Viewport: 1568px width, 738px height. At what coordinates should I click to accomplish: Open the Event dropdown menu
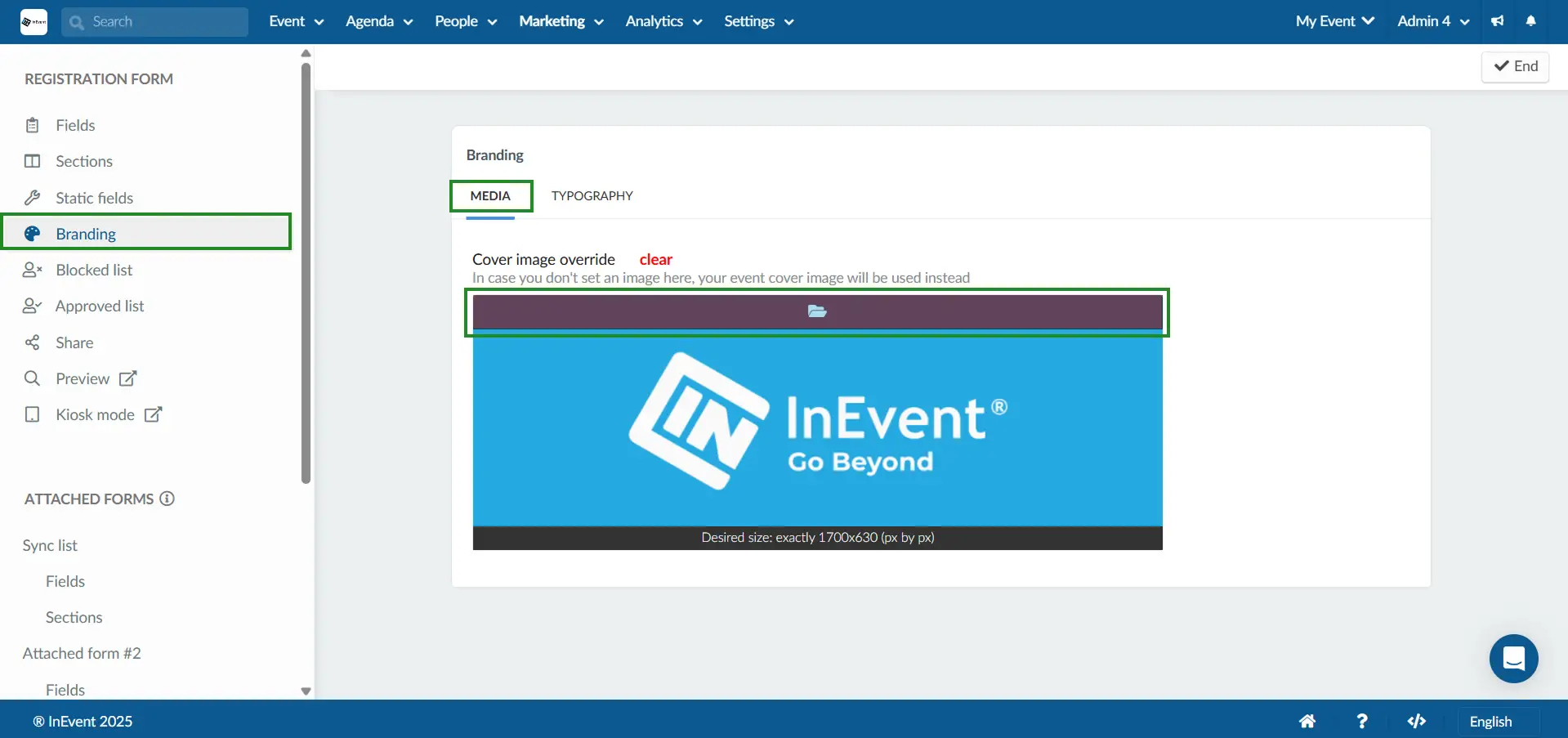click(297, 21)
